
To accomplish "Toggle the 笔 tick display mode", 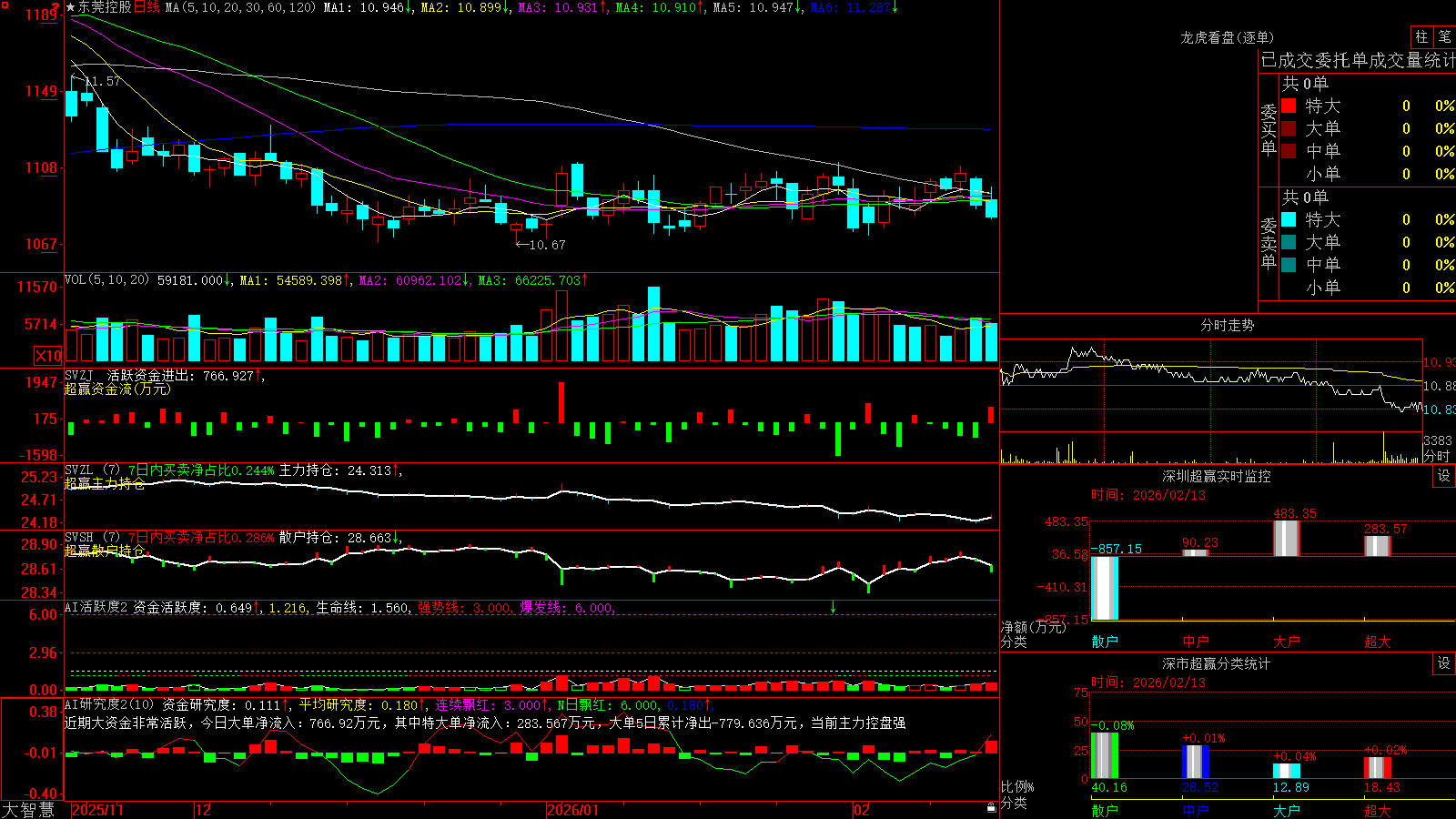I will coord(1444,36).
